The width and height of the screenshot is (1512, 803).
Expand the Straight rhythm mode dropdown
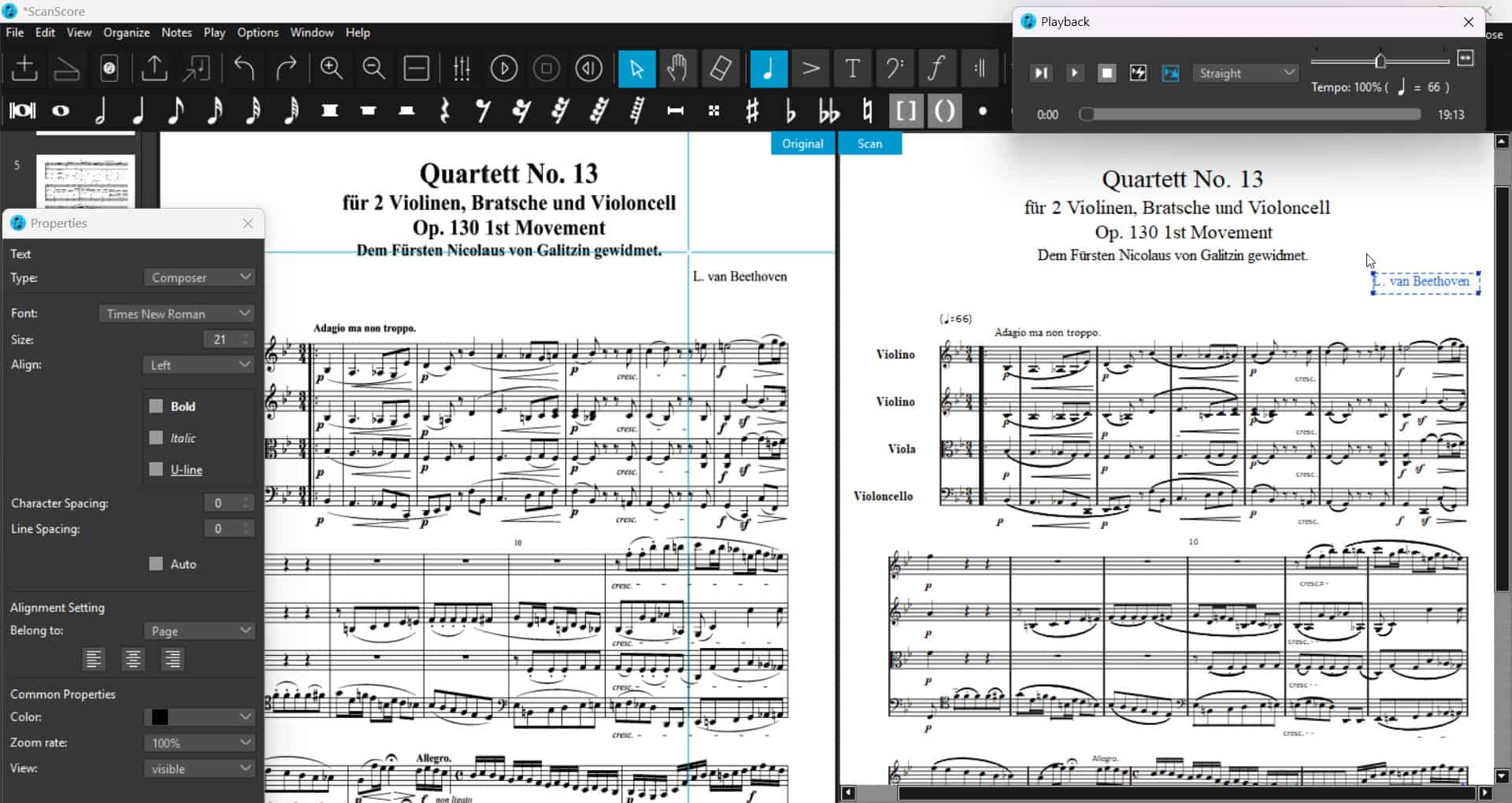pyautogui.click(x=1244, y=72)
